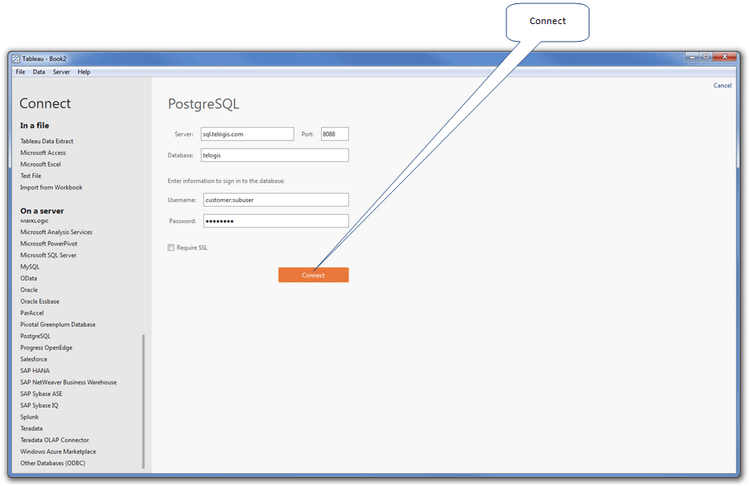The height and width of the screenshot is (486, 749).
Task: Select Microsoft PowerPivot
Action: tap(49, 243)
